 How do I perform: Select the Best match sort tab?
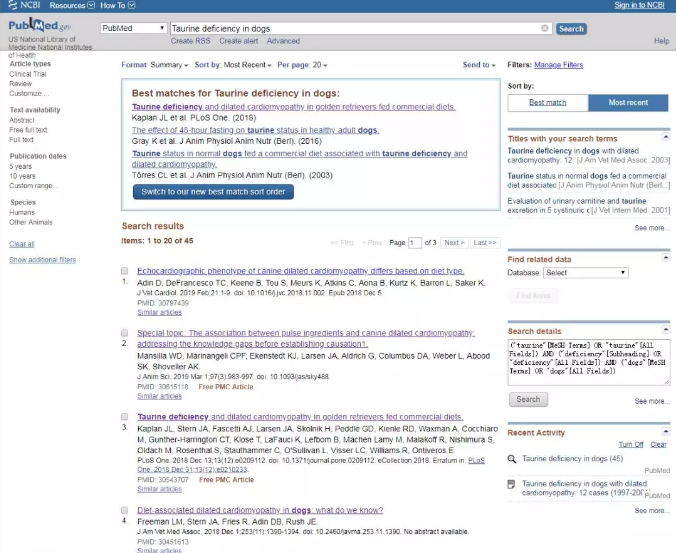[x=548, y=103]
